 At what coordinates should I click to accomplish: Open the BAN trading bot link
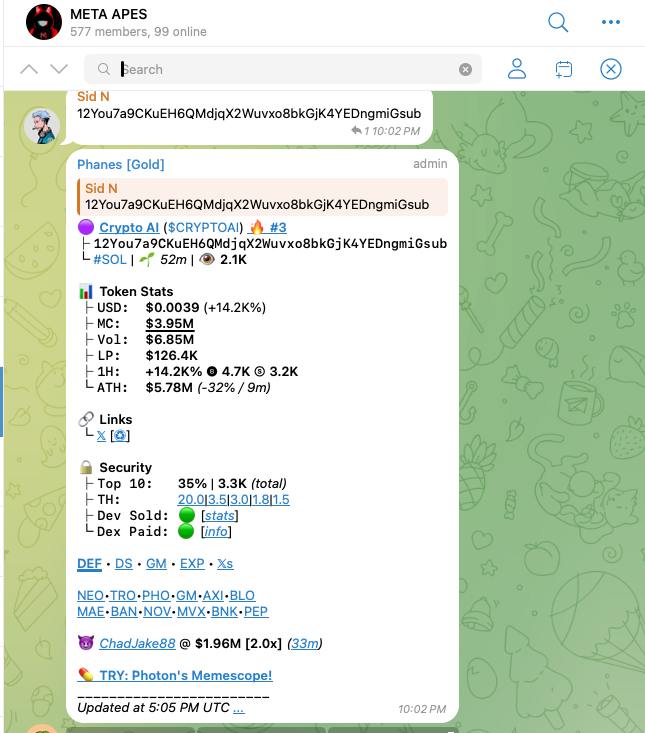tap(124, 611)
